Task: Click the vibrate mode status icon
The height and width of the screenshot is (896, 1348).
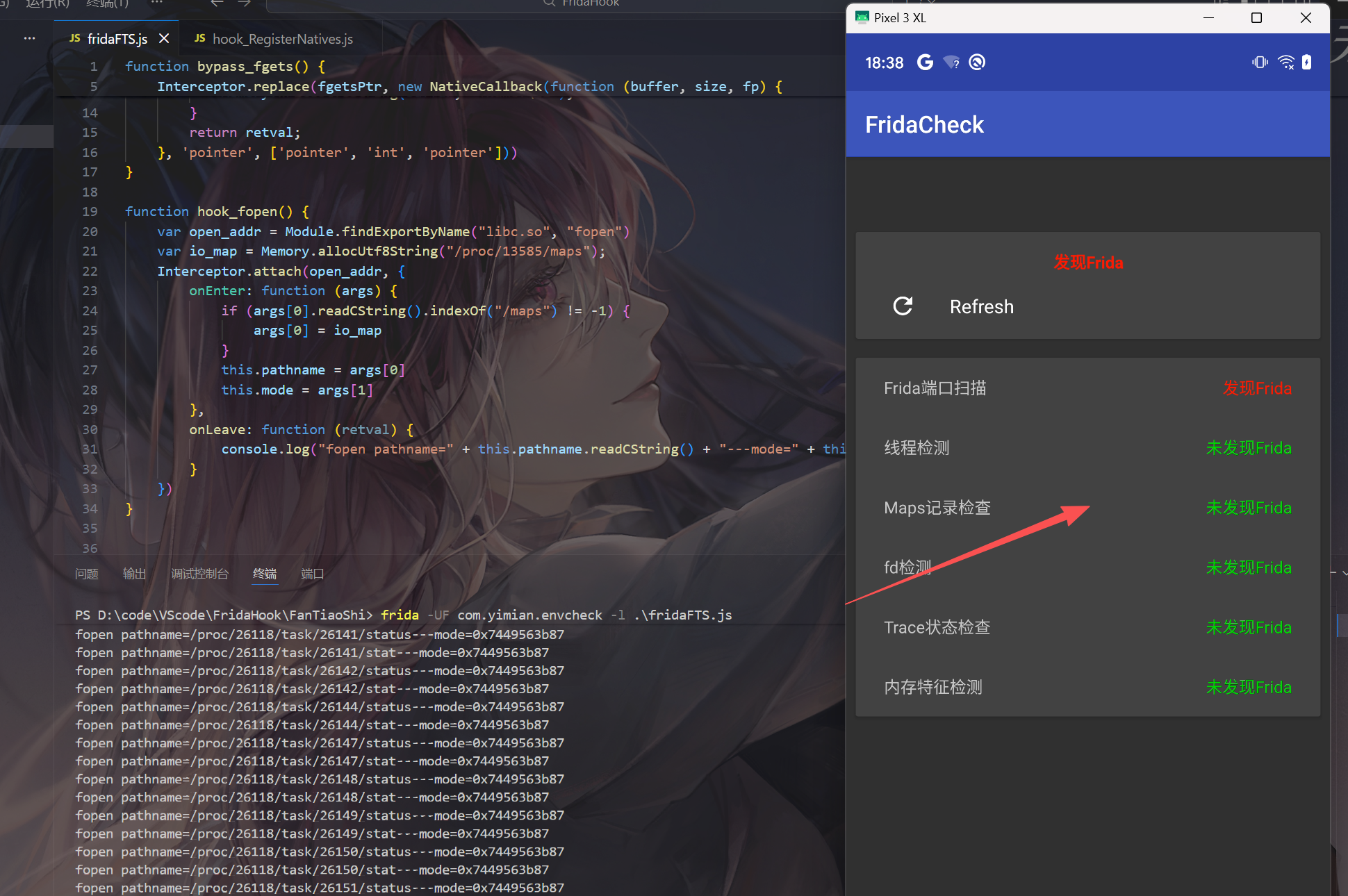Action: tap(1260, 63)
